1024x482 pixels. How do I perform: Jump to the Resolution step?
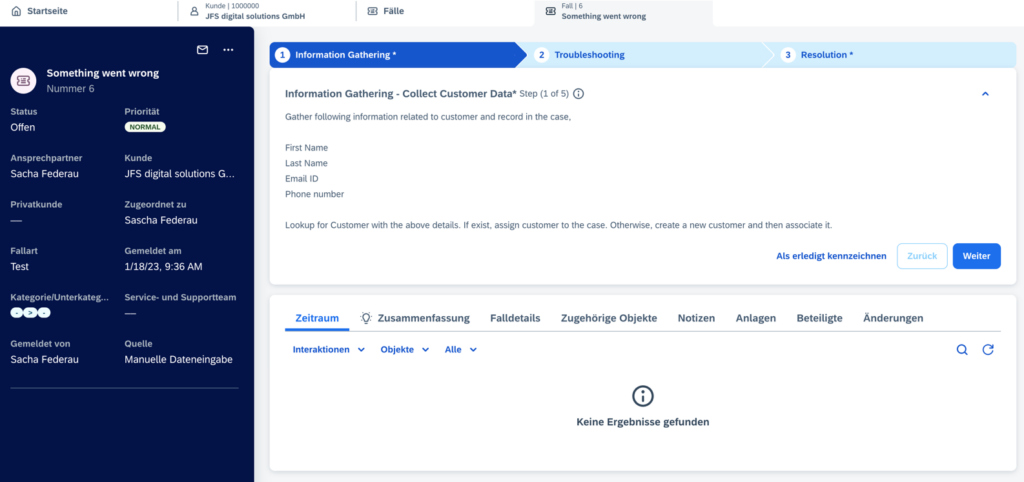826,55
